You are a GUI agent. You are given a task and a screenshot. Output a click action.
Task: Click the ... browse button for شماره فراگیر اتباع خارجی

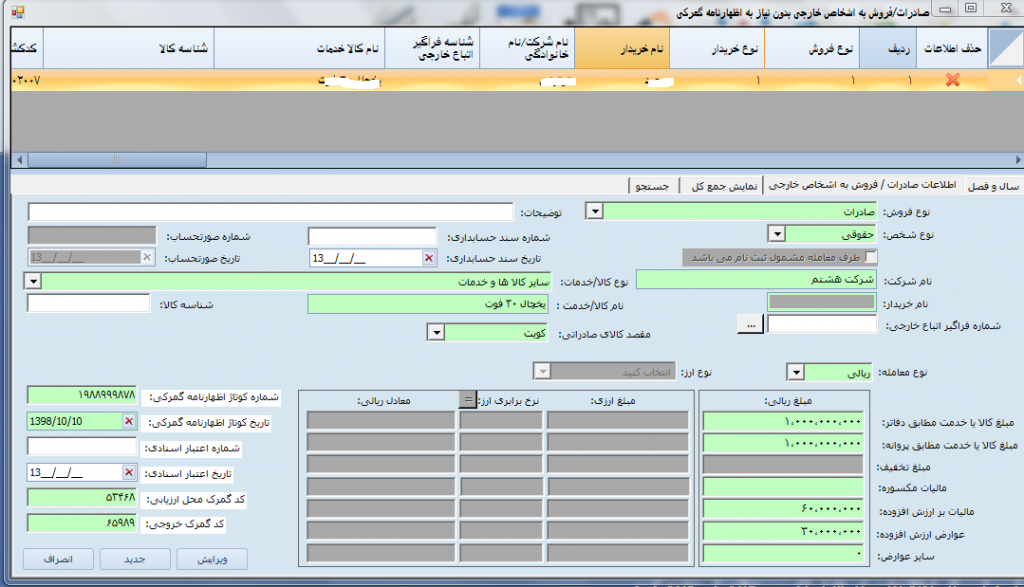pyautogui.click(x=750, y=325)
